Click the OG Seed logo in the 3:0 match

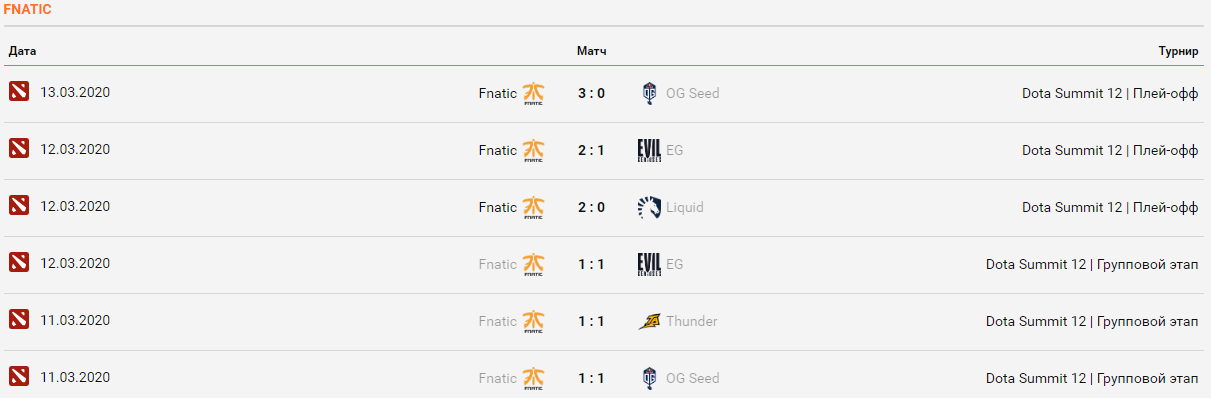650,94
